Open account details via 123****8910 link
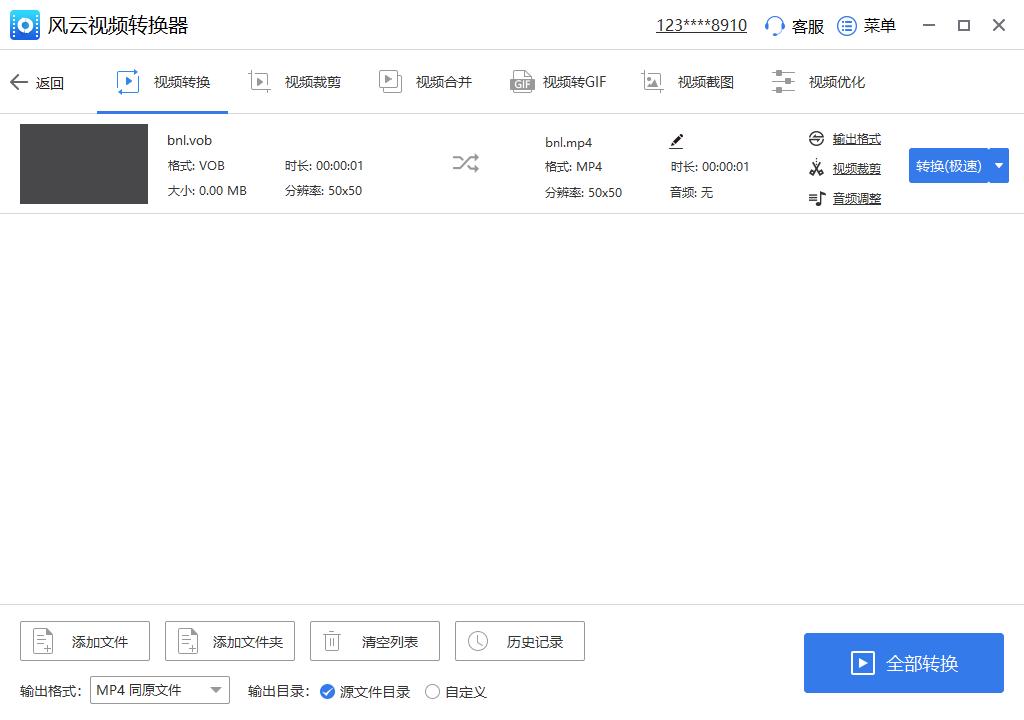The image size is (1024, 720). tap(701, 24)
